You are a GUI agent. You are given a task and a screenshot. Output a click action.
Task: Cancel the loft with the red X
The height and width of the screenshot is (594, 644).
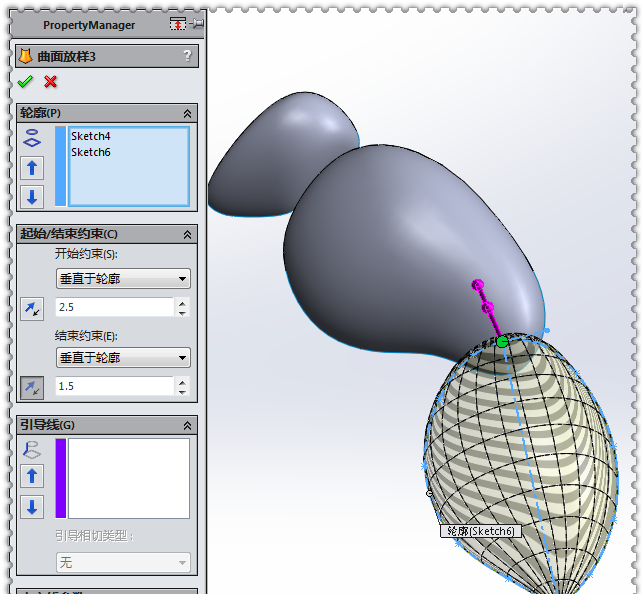pyautogui.click(x=50, y=82)
